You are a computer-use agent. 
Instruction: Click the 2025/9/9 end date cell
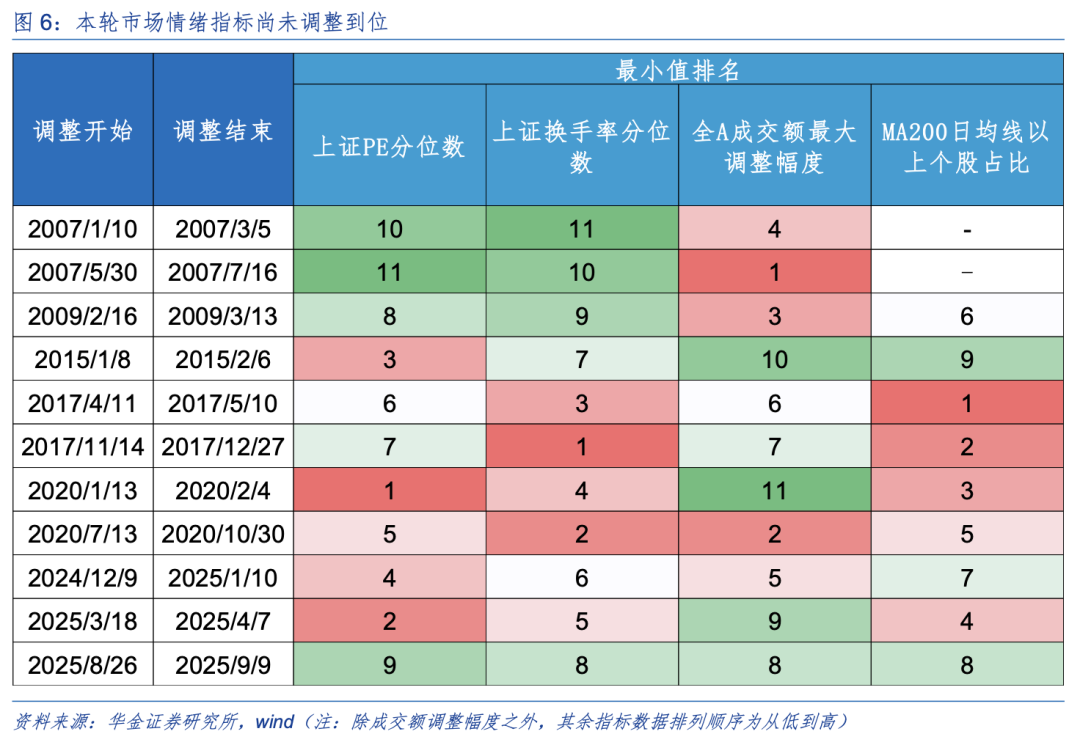pos(222,664)
